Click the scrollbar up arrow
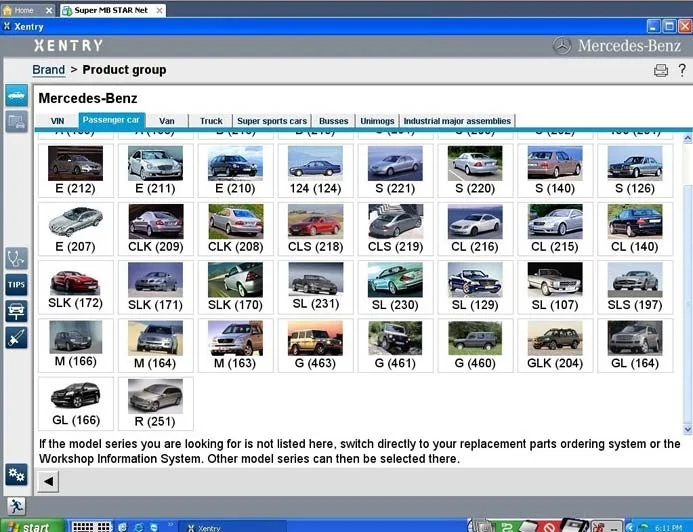Viewport: 693px width, 532px height. (687, 139)
